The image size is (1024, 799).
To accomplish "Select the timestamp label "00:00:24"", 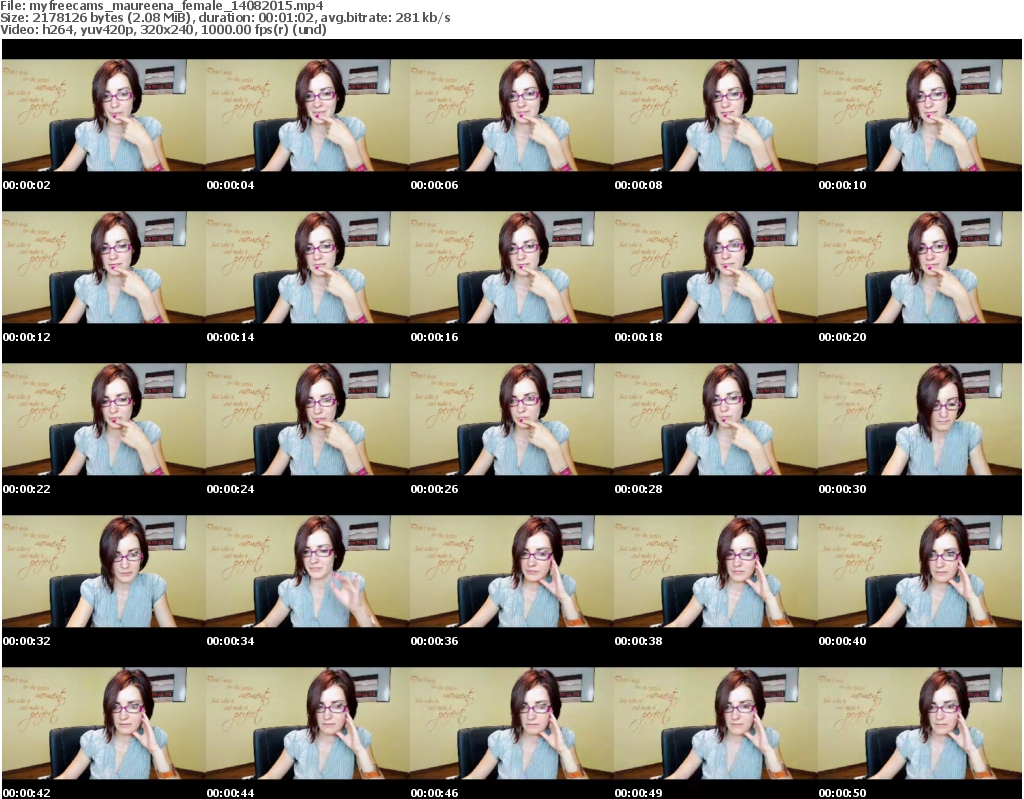I will coord(231,489).
